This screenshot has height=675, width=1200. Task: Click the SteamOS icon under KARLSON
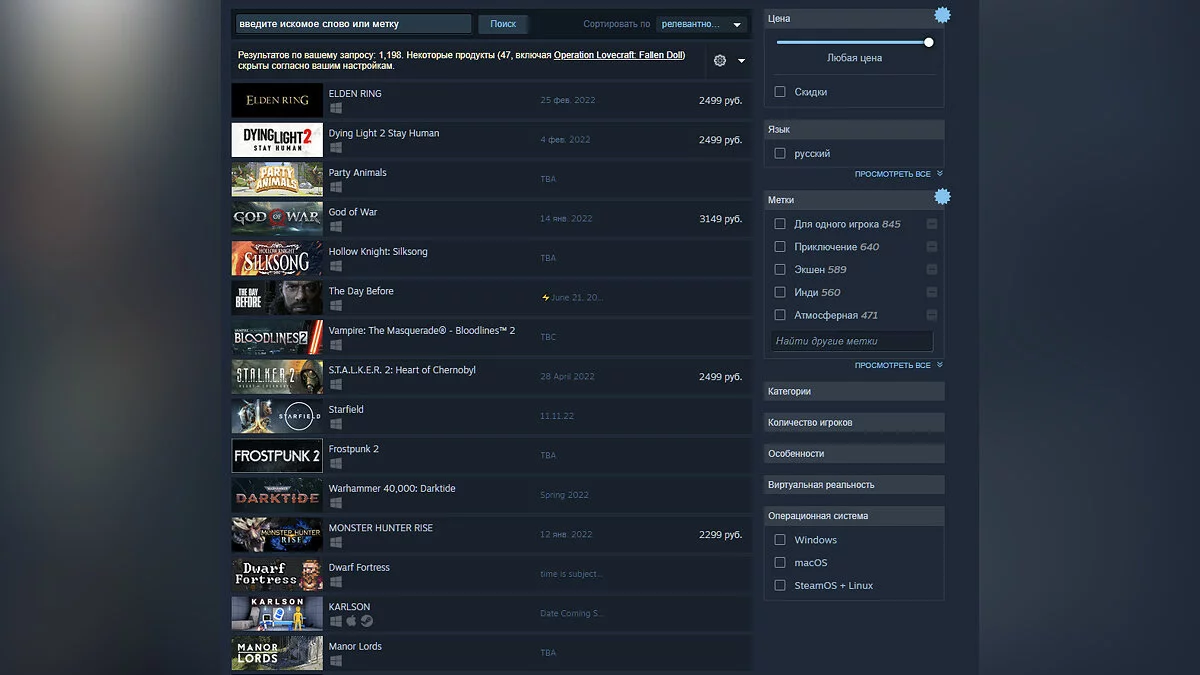click(367, 621)
